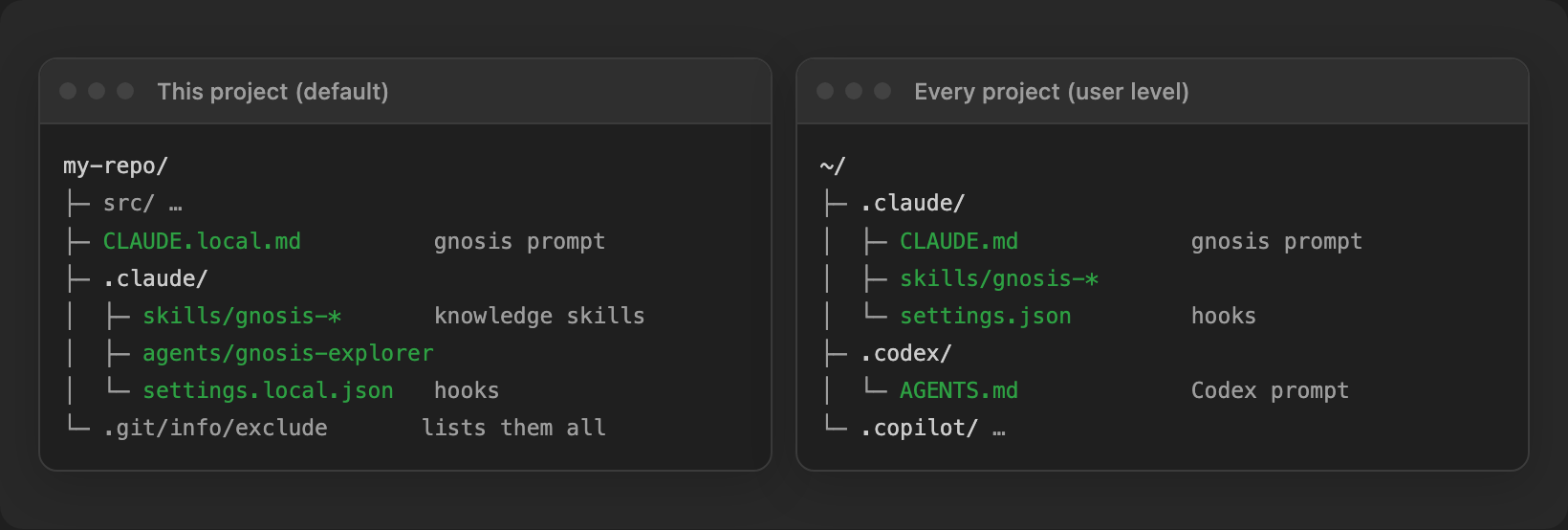Click the 'lists them all' annotation
The width and height of the screenshot is (1568, 530).
[513, 428]
